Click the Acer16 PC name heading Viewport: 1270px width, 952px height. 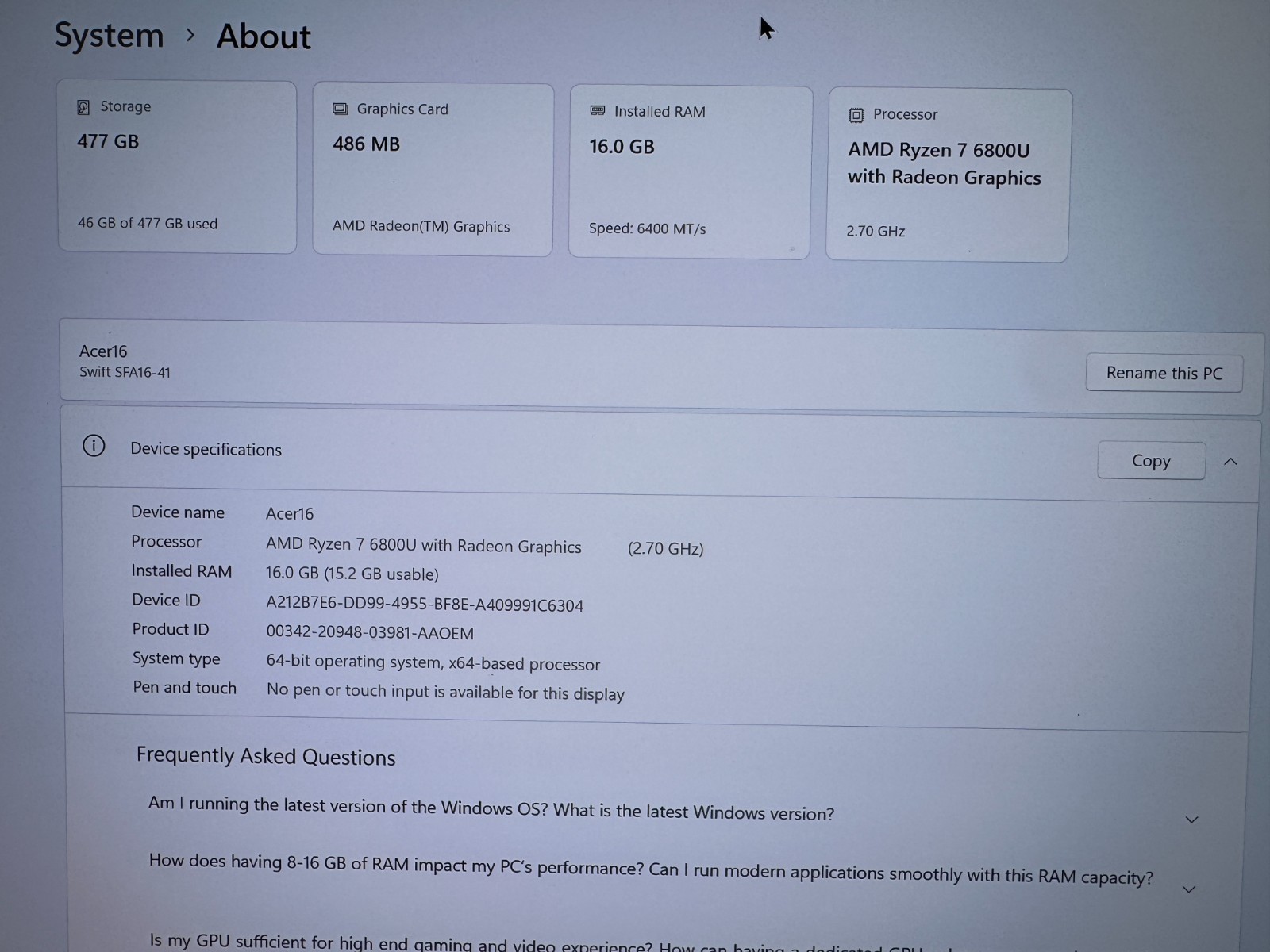coord(103,351)
